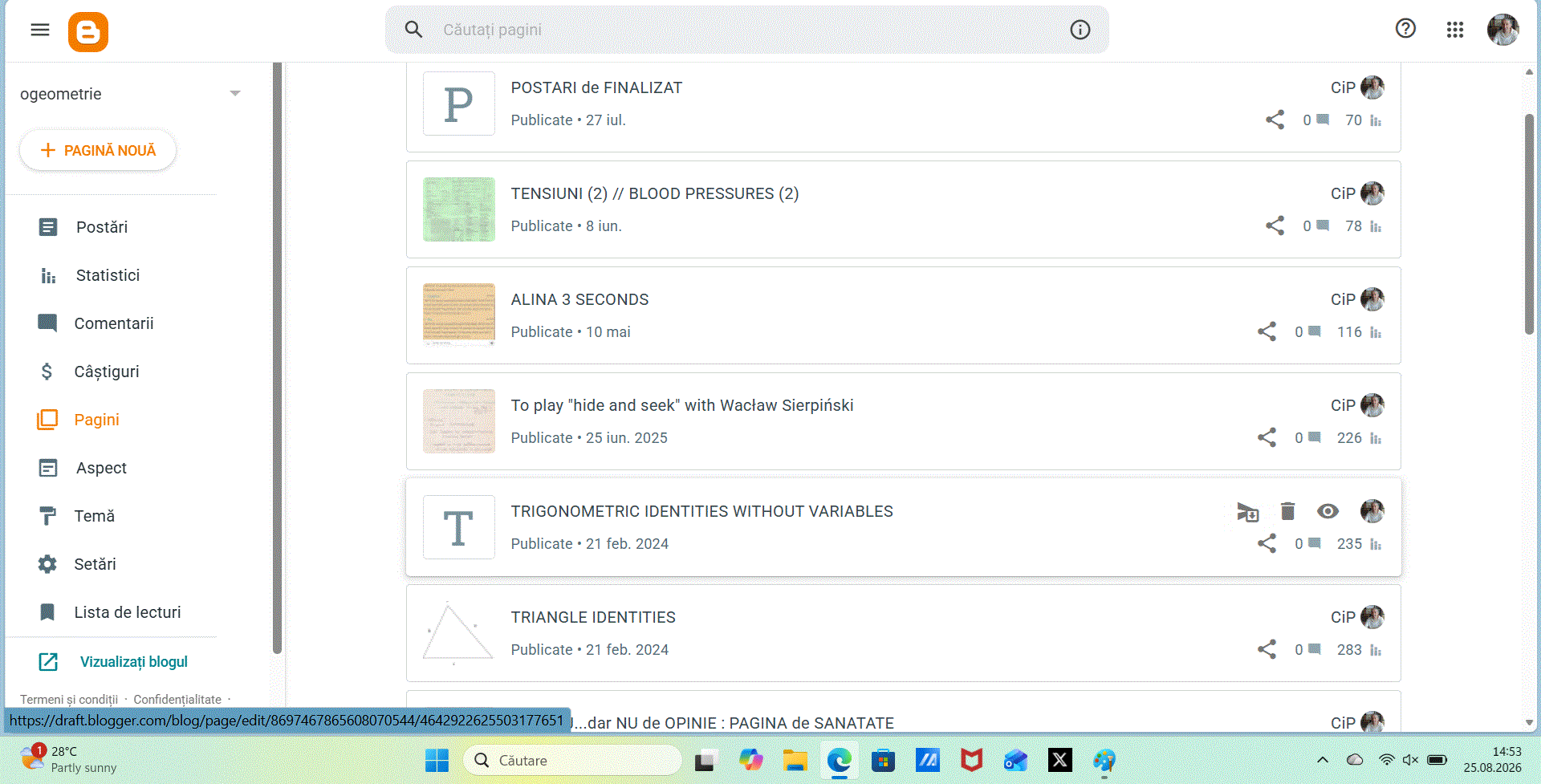Open the hamburger main menu
This screenshot has width=1541, height=784.
(40, 30)
